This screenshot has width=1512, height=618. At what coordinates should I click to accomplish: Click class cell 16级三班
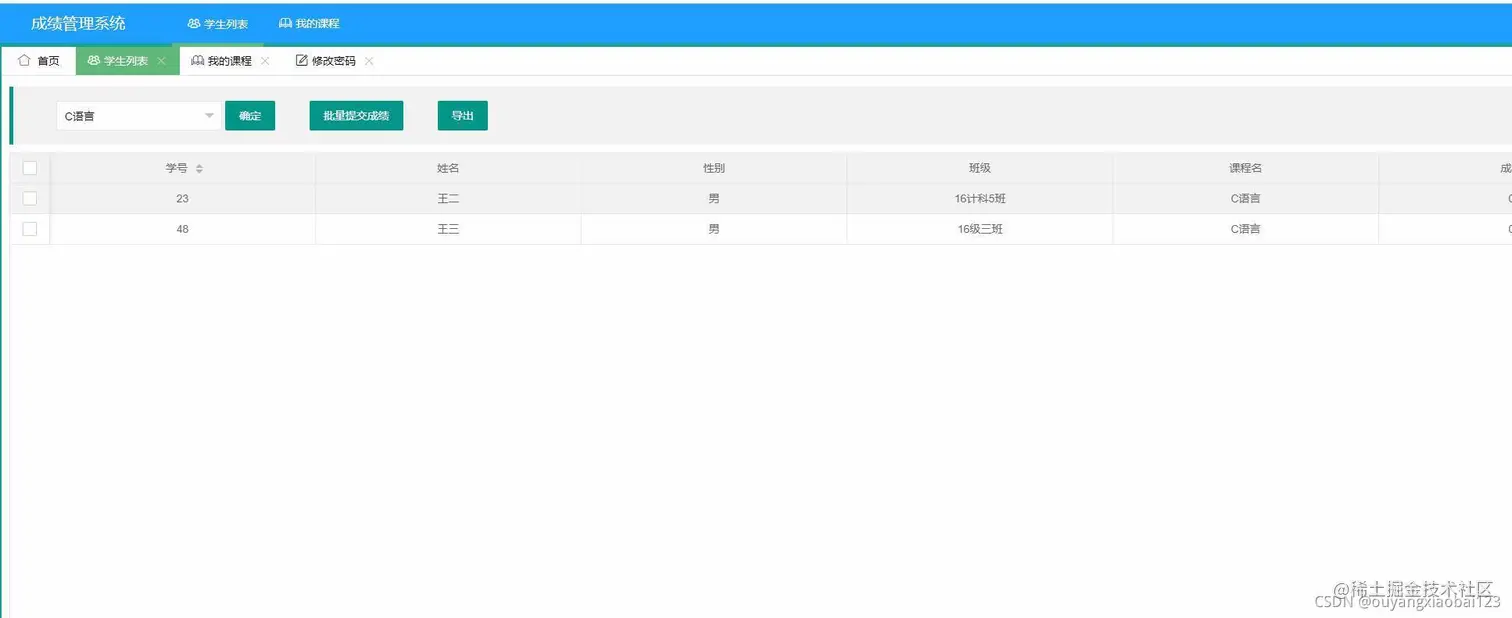980,229
